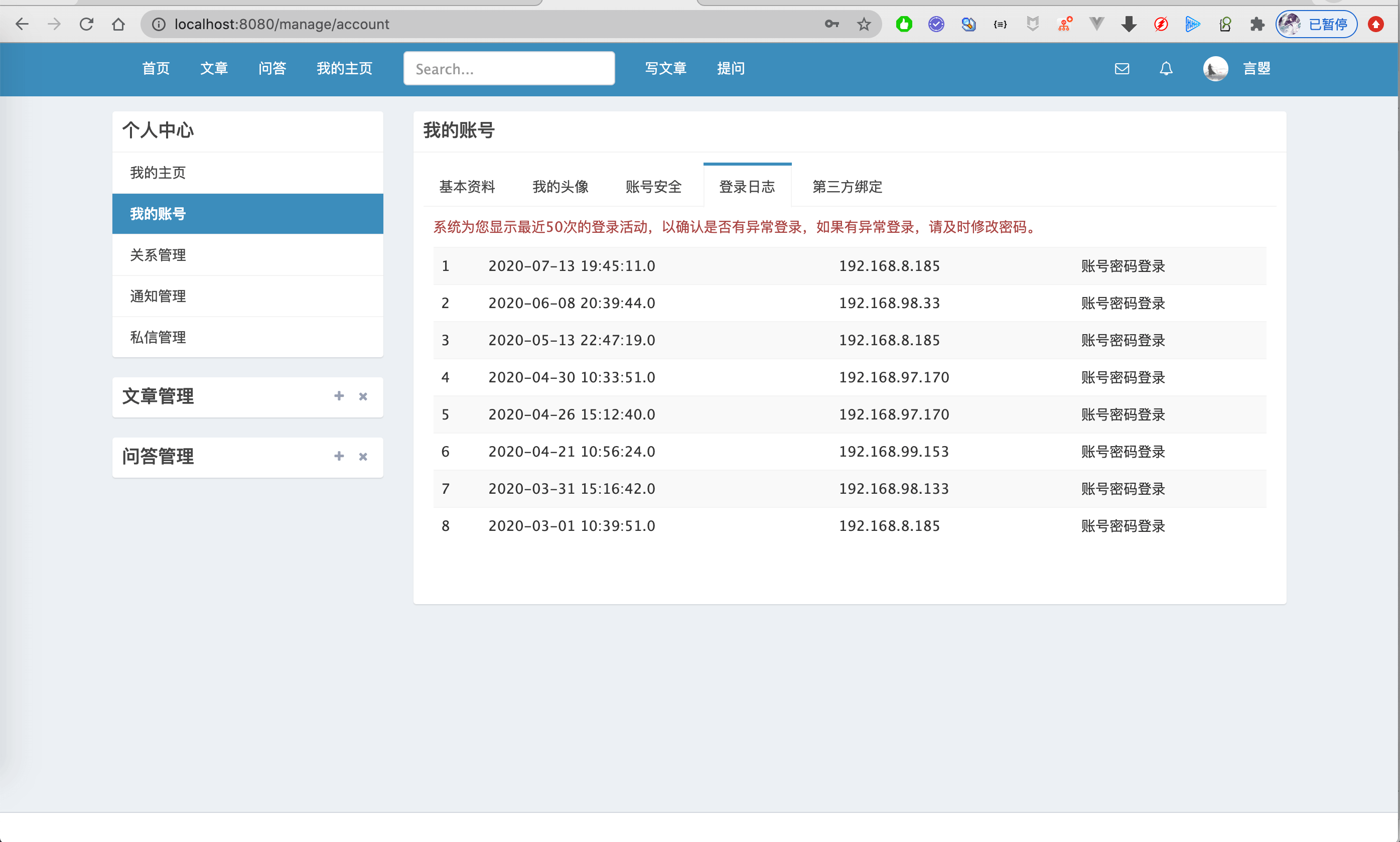Close the 文章管理 panel with x

click(x=363, y=396)
